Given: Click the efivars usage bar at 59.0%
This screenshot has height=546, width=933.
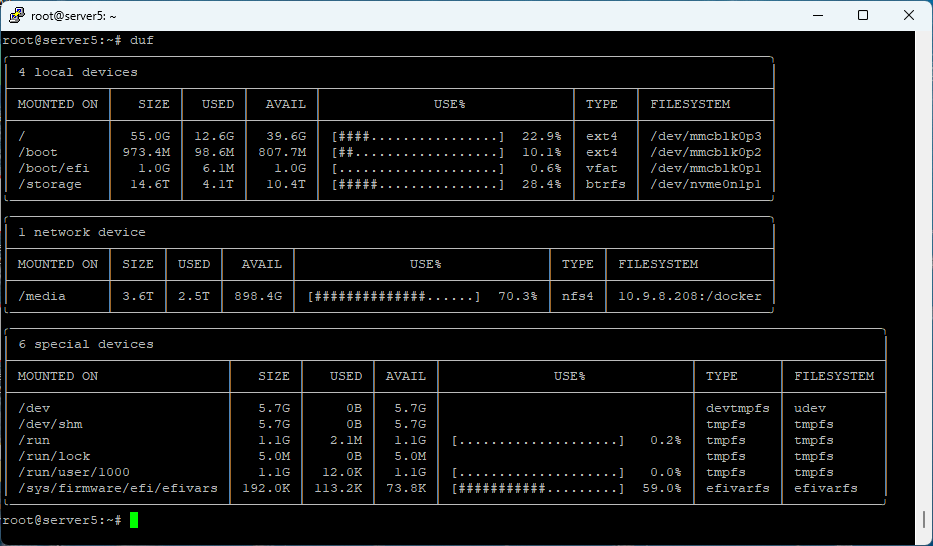Looking at the screenshot, I should click(538, 488).
